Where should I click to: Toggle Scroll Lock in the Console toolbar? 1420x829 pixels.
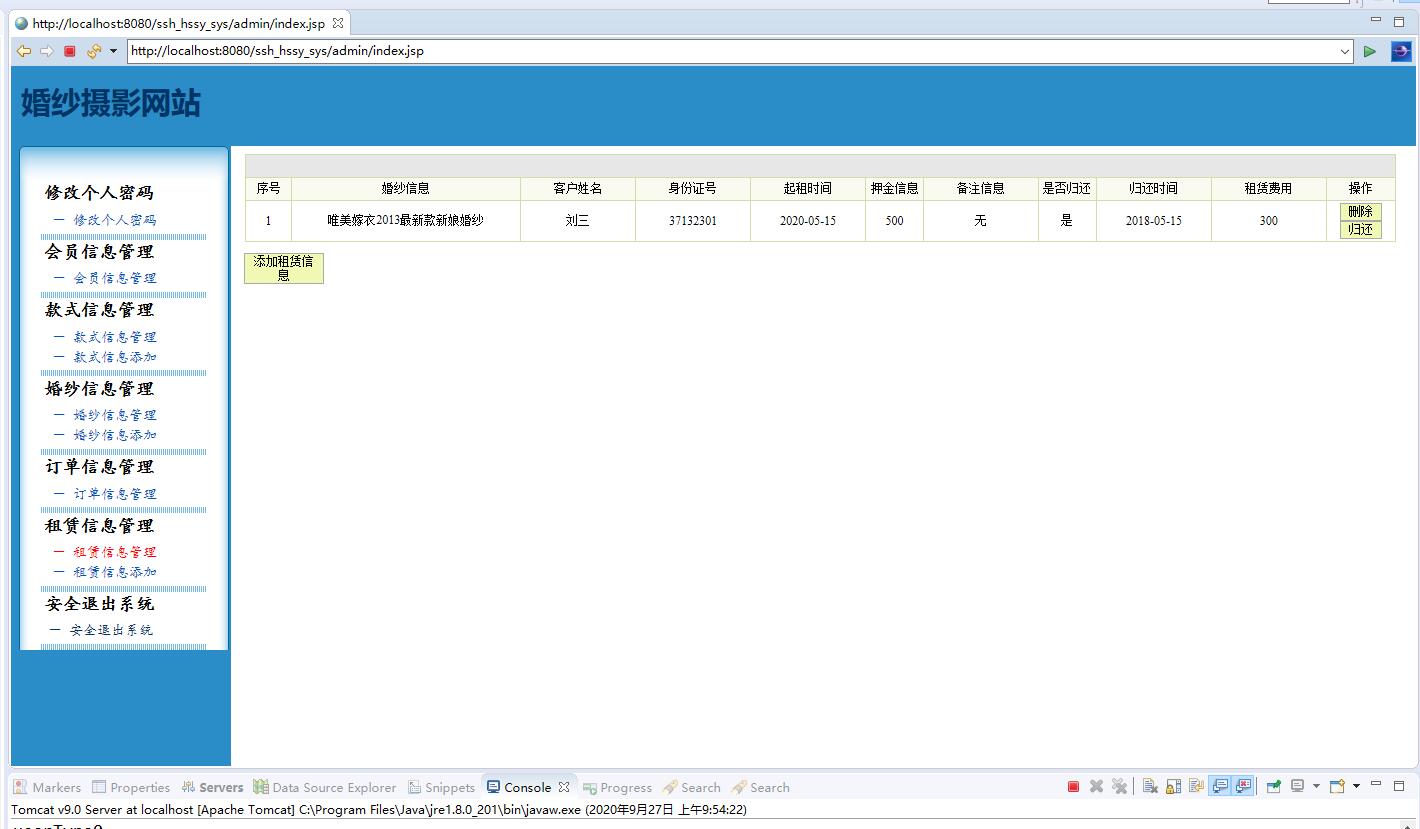coord(1173,787)
